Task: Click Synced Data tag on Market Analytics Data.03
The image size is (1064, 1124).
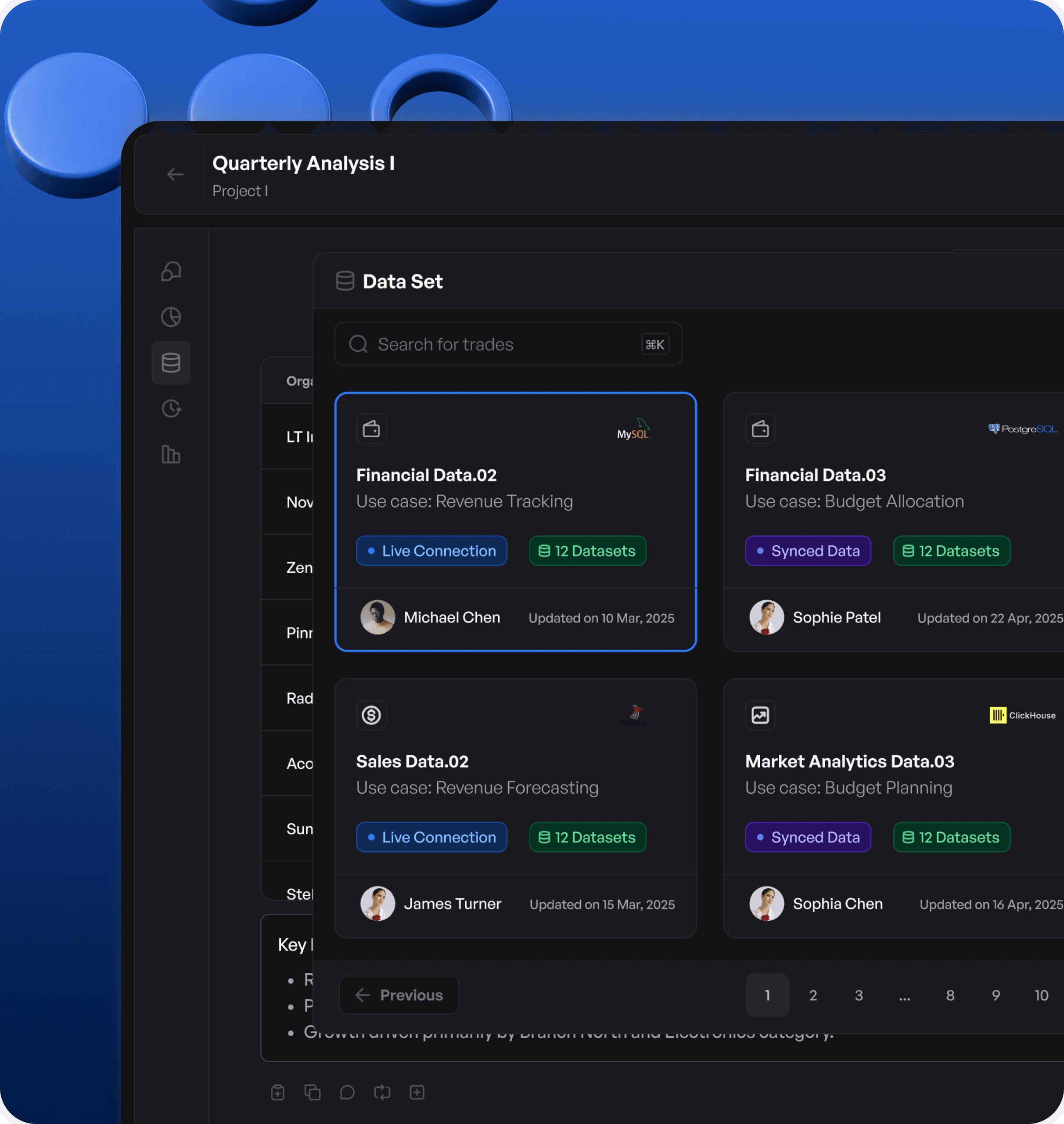Action: coord(808,837)
